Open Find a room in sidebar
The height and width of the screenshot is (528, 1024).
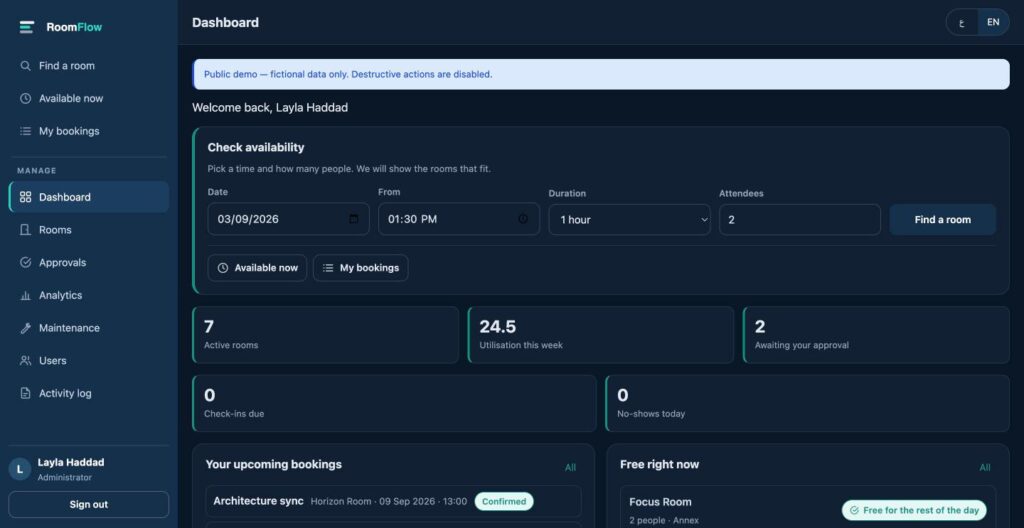[89, 66]
